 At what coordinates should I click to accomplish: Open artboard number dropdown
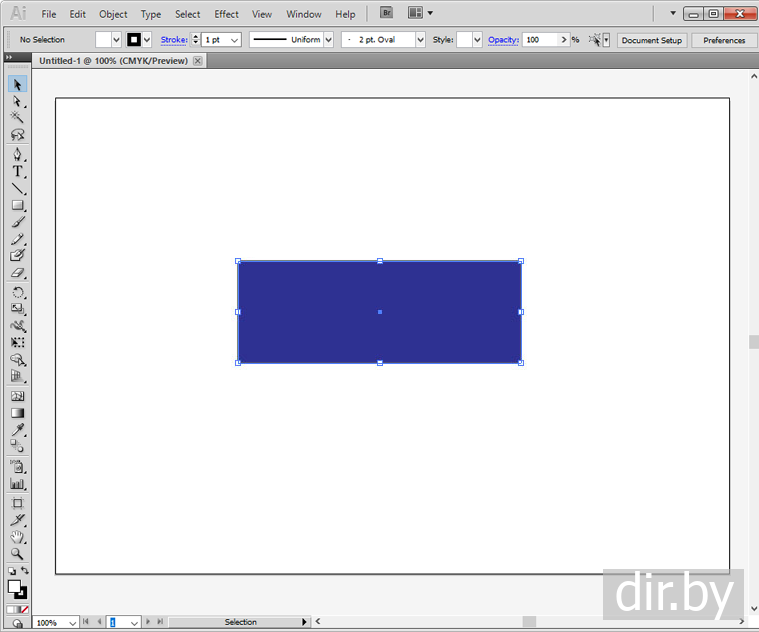pyautogui.click(x=135, y=623)
